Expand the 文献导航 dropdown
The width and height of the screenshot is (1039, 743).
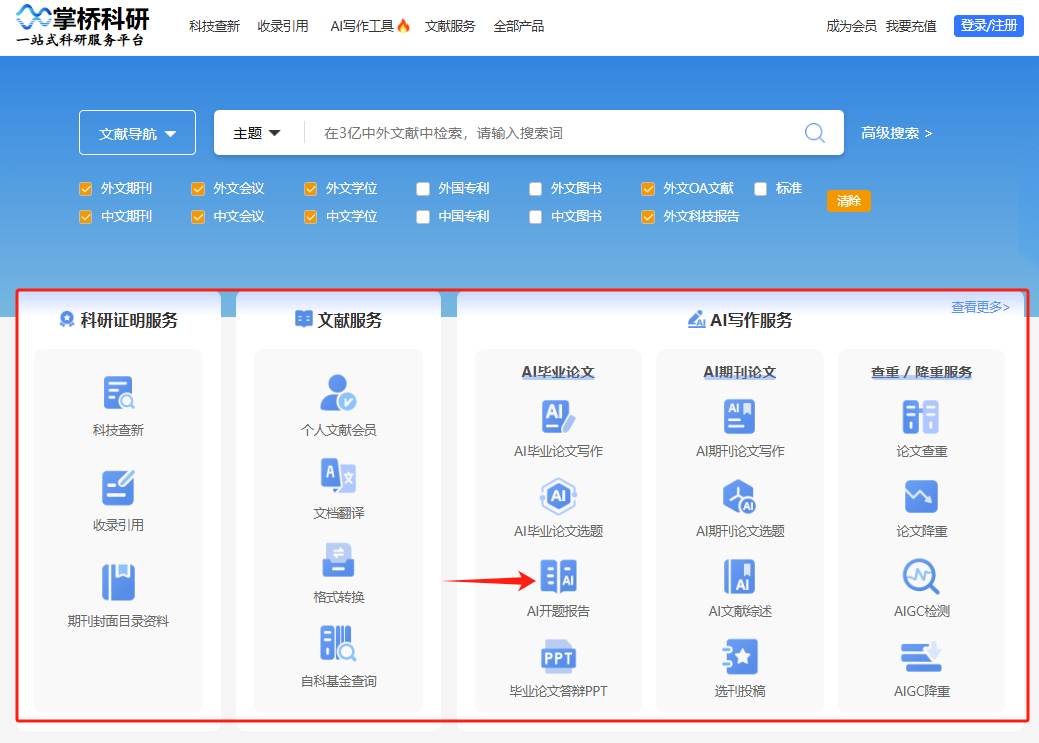coord(137,133)
